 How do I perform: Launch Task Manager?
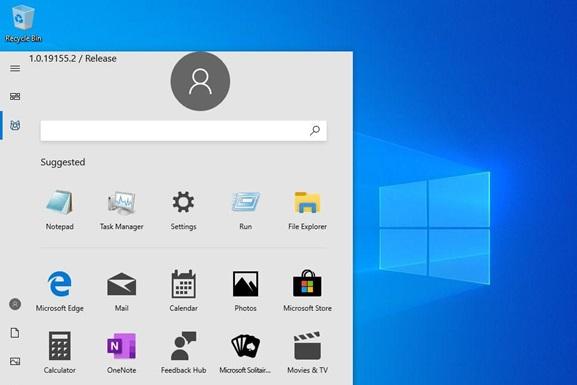(x=121, y=210)
